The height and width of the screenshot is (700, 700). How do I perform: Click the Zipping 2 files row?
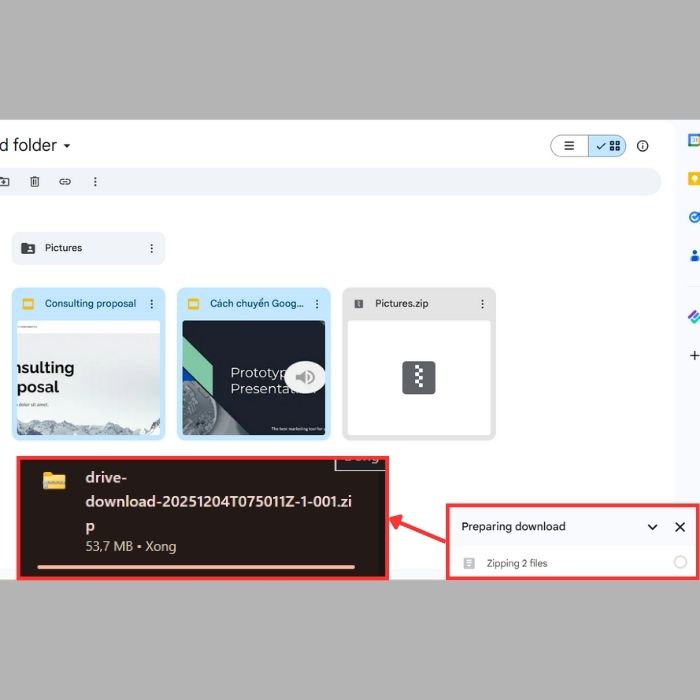click(573, 563)
